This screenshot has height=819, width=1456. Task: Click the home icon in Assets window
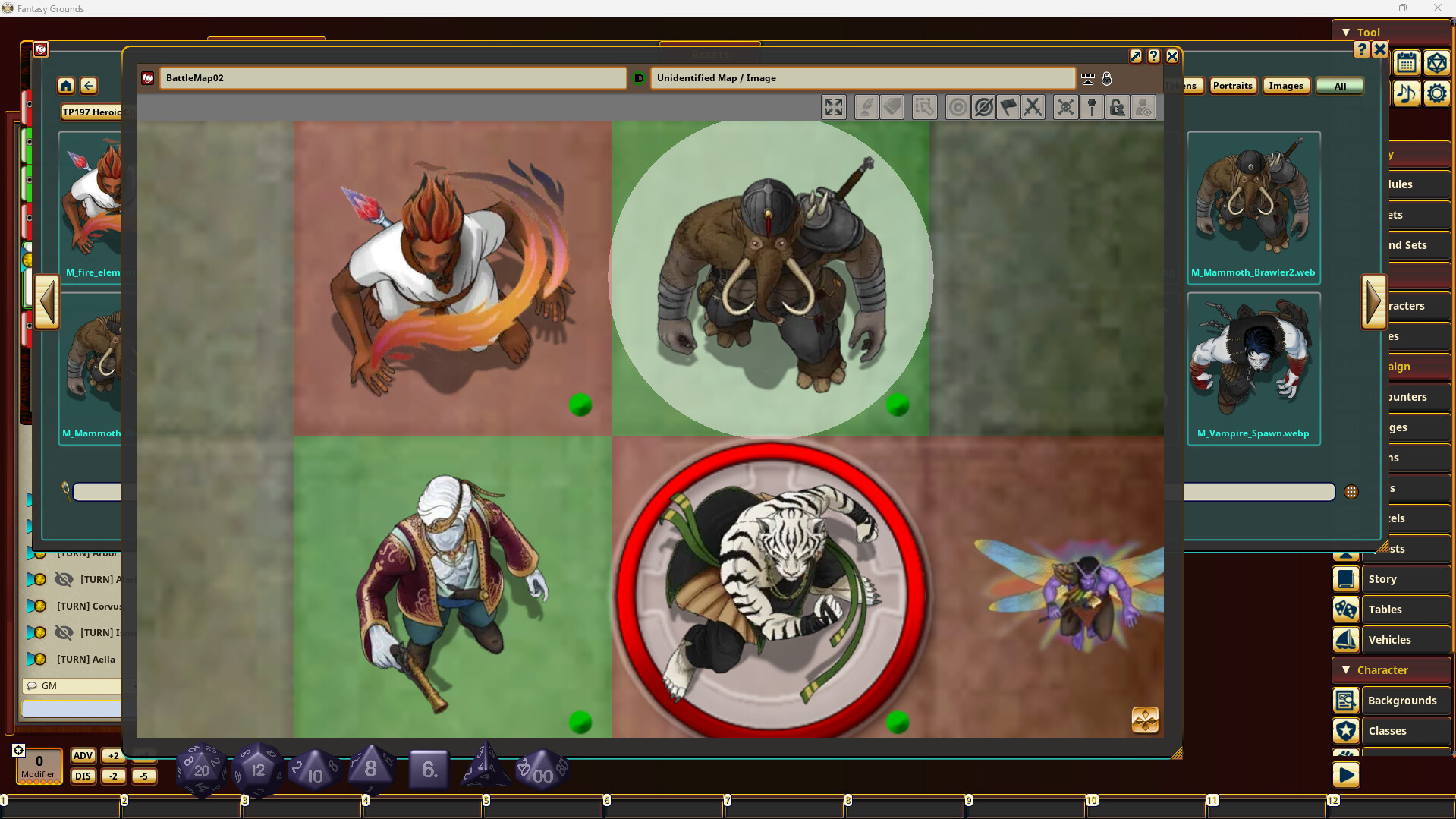[66, 86]
